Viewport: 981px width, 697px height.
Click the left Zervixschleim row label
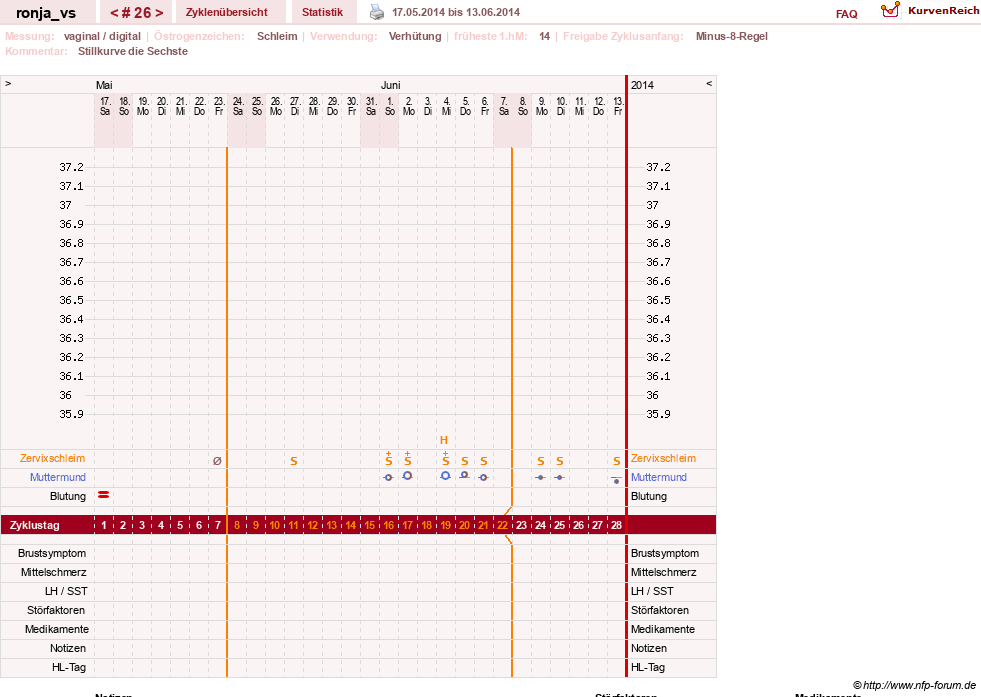[53, 459]
